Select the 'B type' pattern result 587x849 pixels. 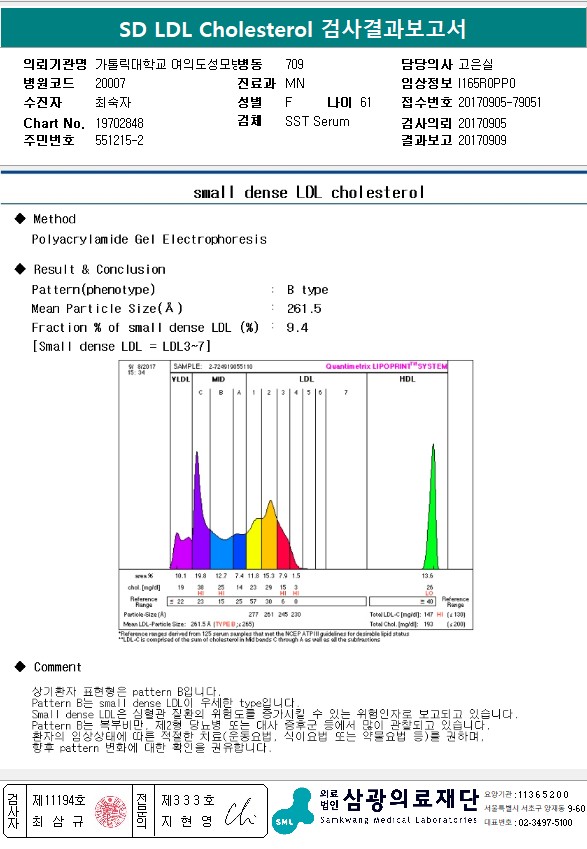[x=307, y=290]
